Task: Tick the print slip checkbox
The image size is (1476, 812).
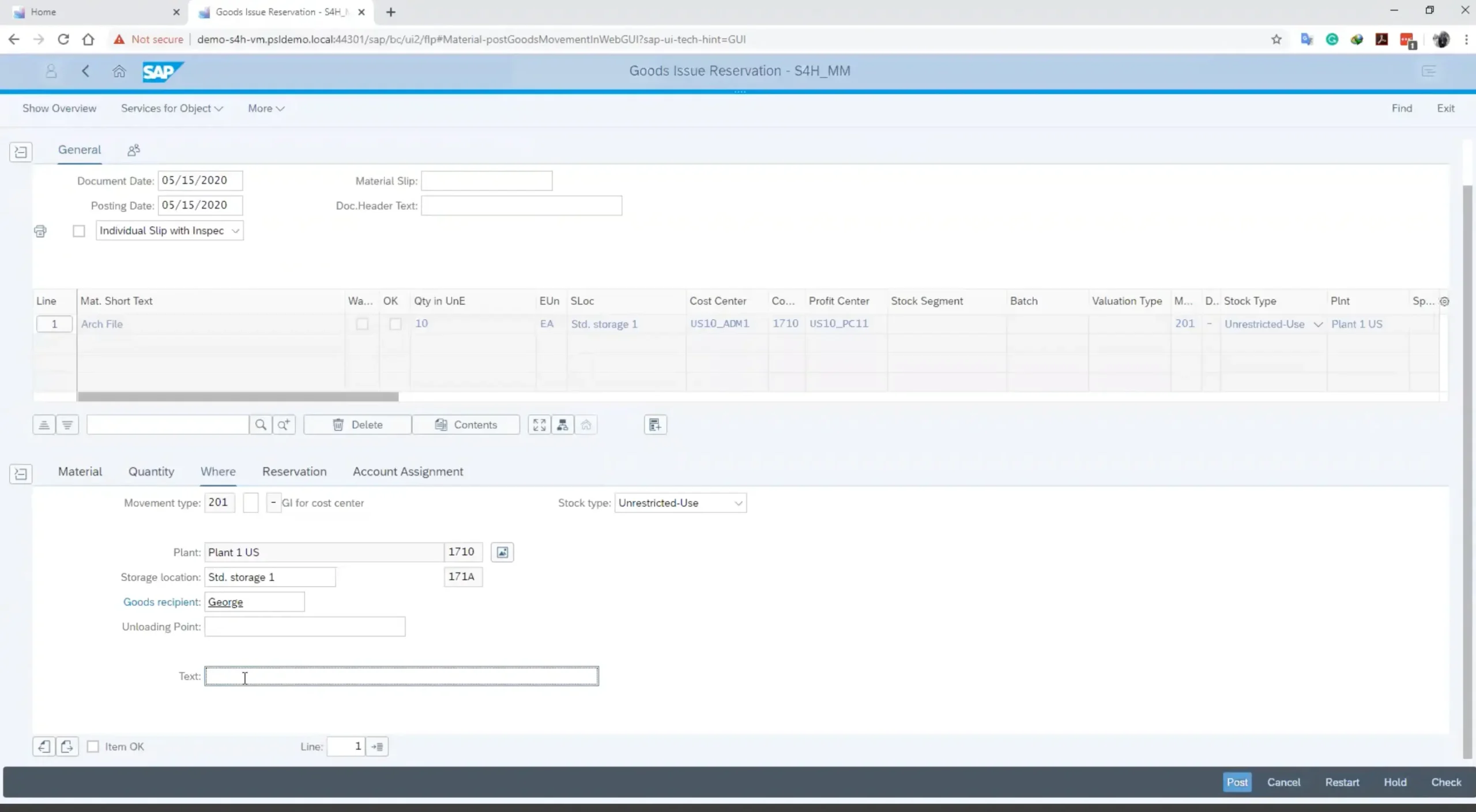Action: click(x=79, y=231)
